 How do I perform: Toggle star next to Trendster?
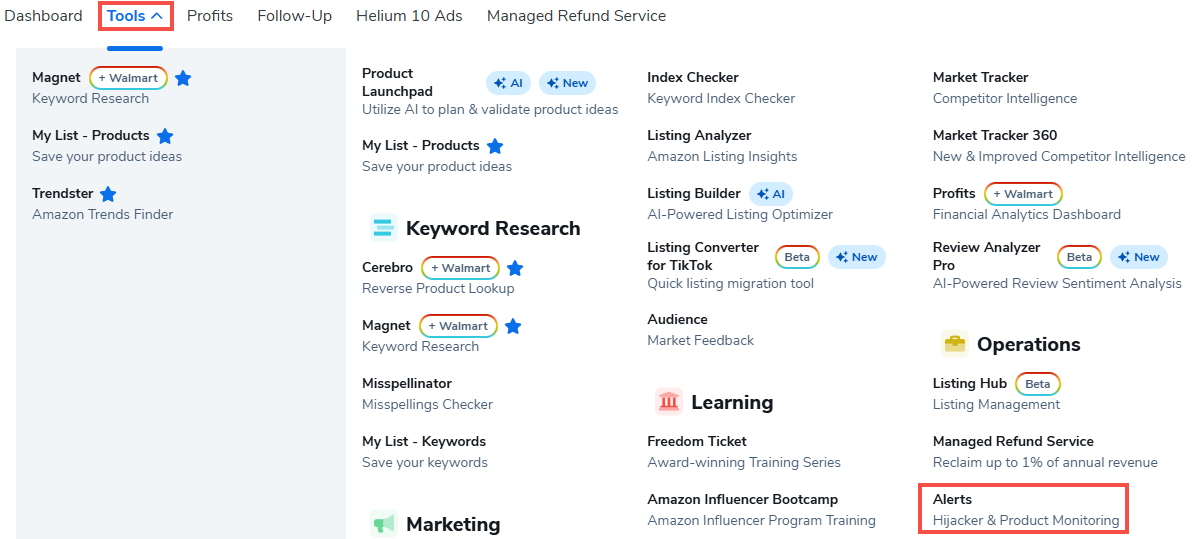click(x=108, y=194)
